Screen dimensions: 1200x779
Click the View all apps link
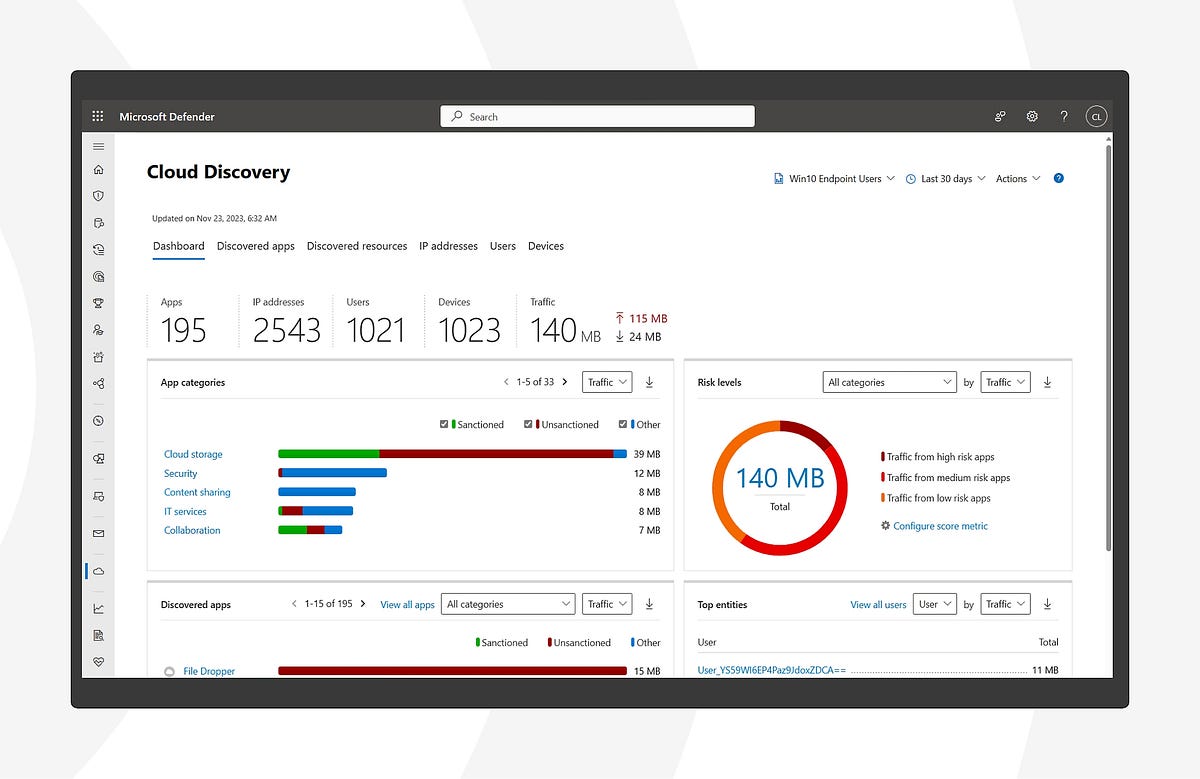[x=407, y=604]
